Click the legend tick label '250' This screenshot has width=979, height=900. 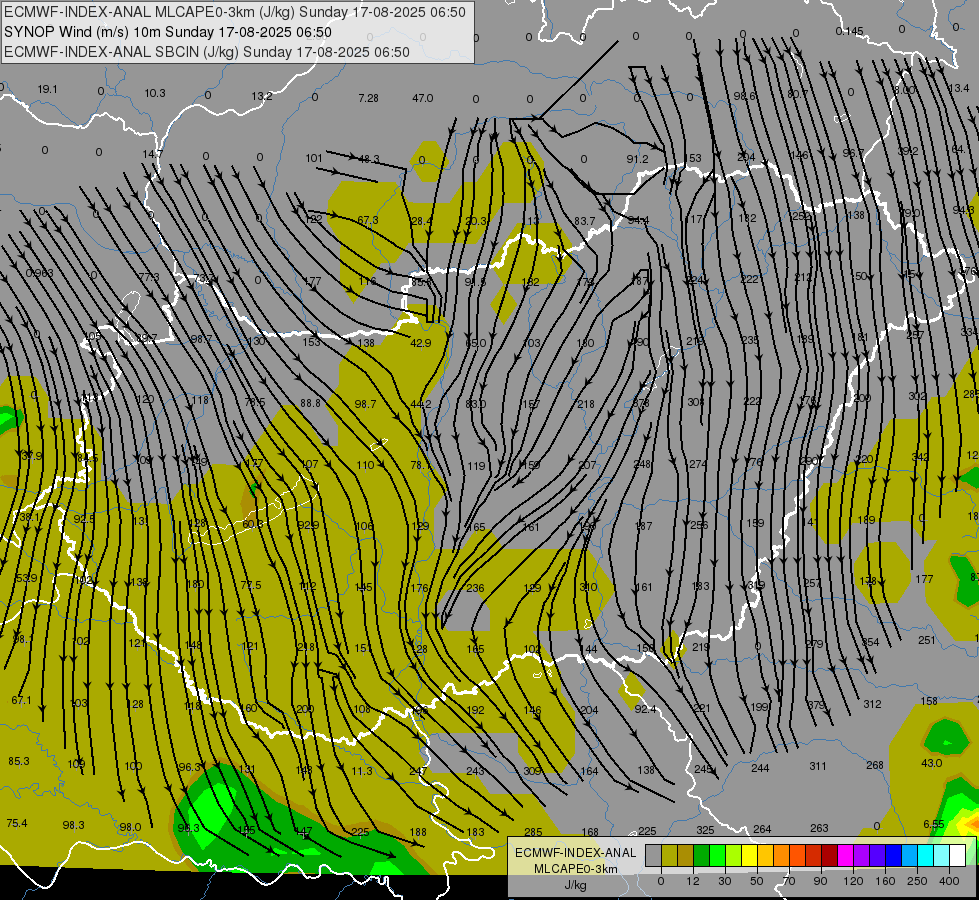917,881
